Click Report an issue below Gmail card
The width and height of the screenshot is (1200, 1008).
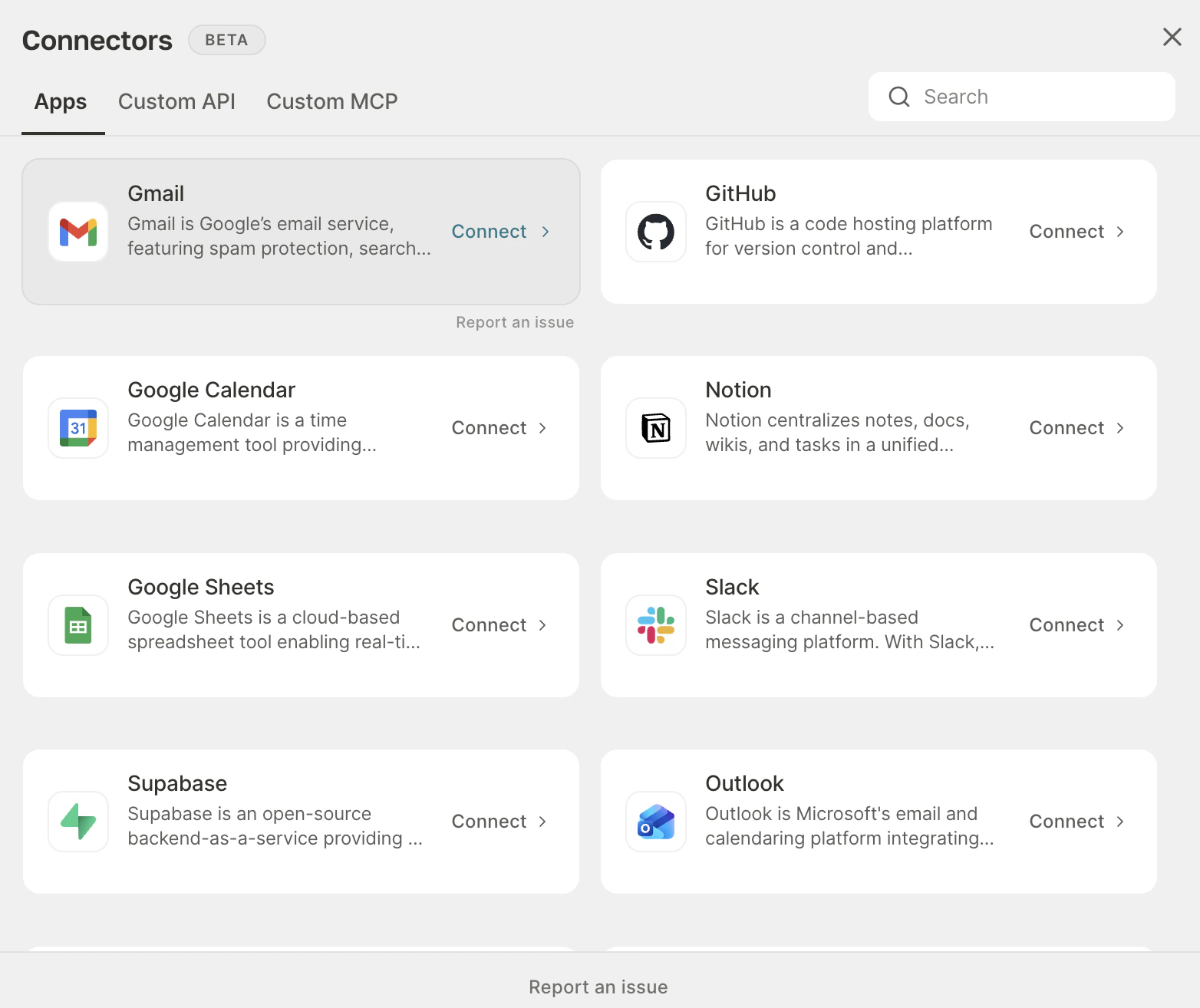[x=515, y=322]
